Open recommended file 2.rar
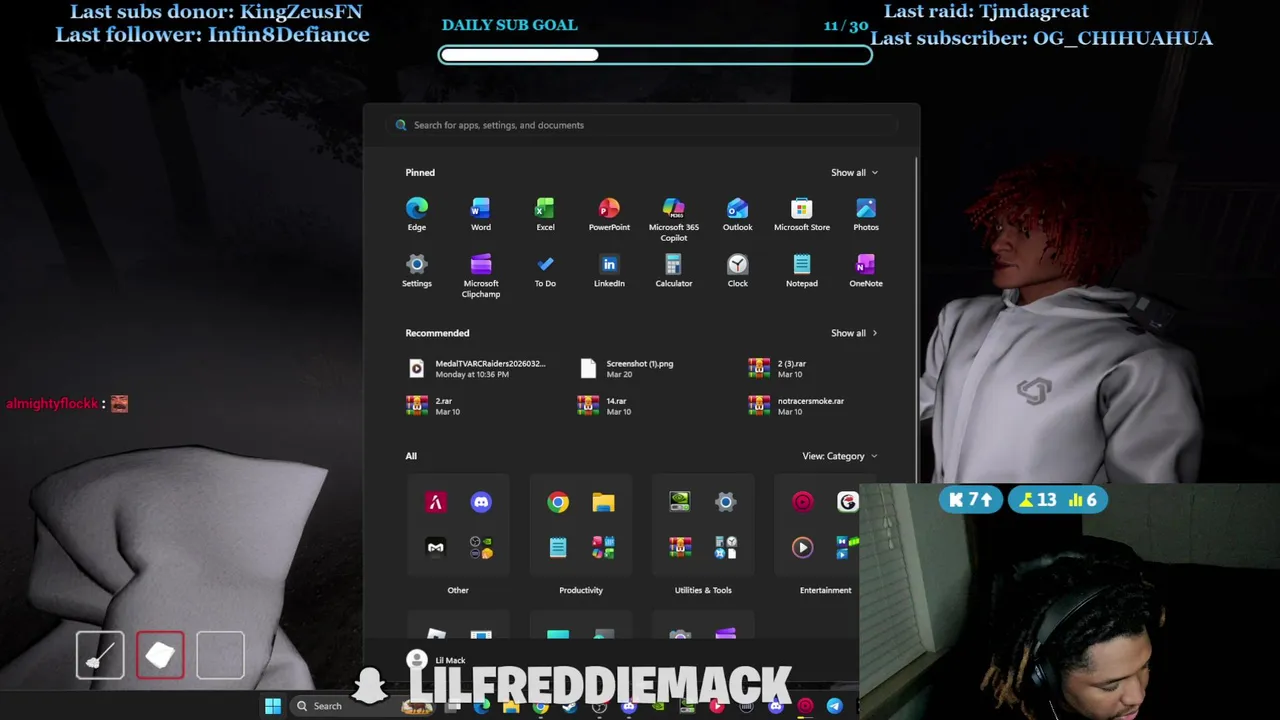1280x720 pixels. click(x=430, y=406)
